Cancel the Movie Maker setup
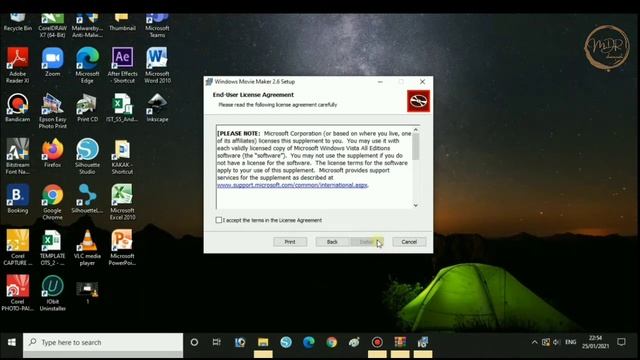This screenshot has width=640, height=360. tap(409, 242)
